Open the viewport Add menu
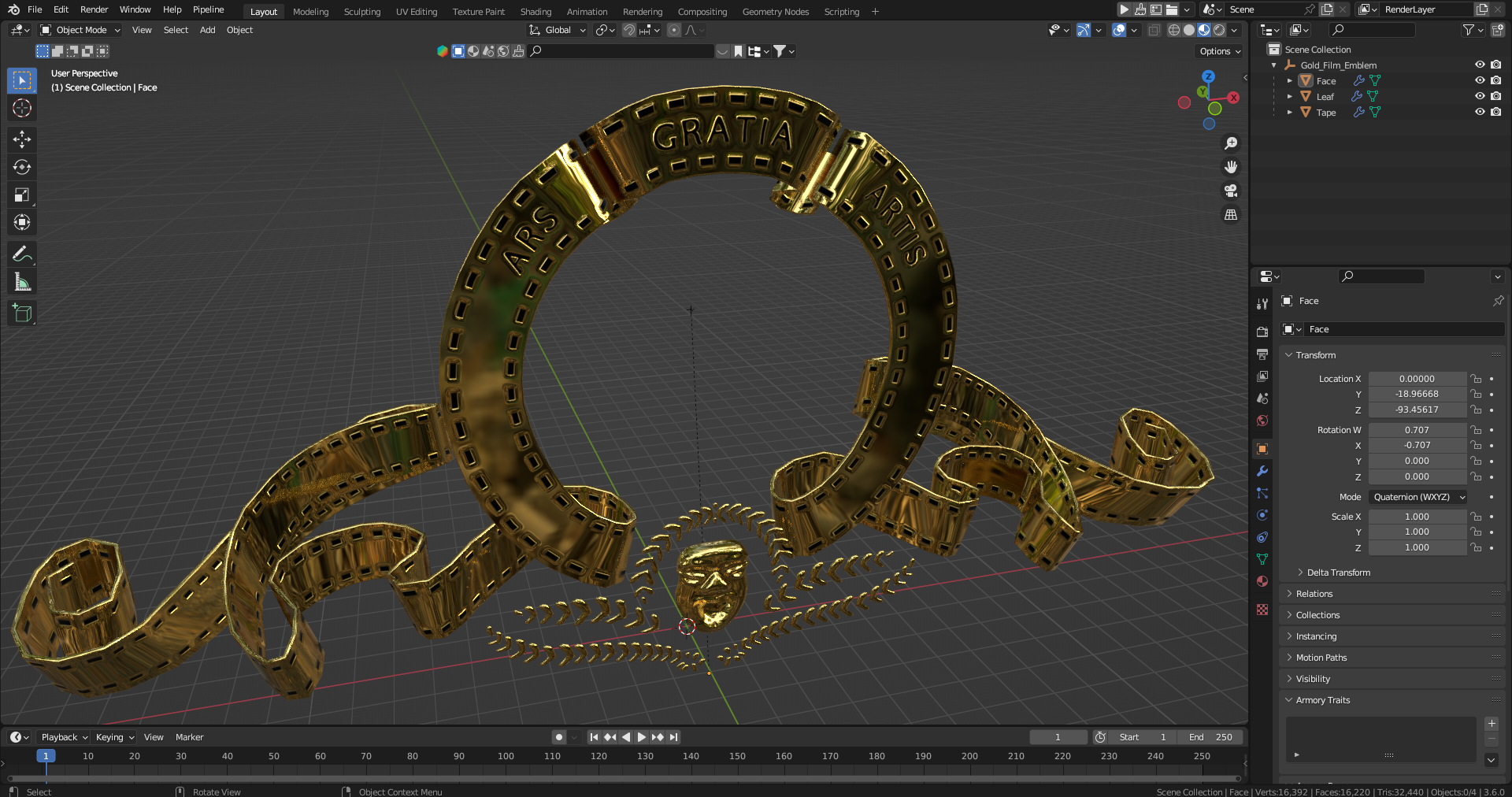 pyautogui.click(x=207, y=30)
